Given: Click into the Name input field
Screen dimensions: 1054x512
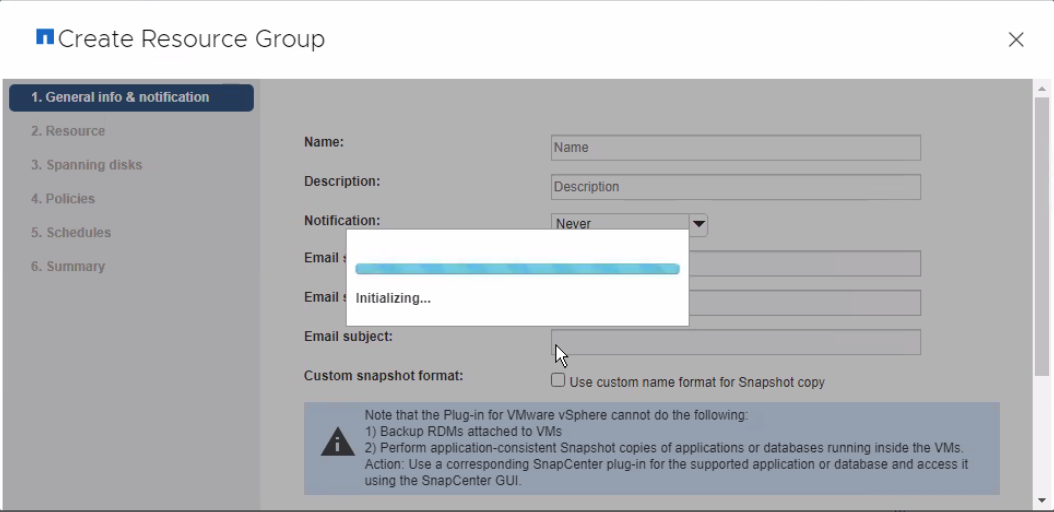Looking at the screenshot, I should click(735, 148).
